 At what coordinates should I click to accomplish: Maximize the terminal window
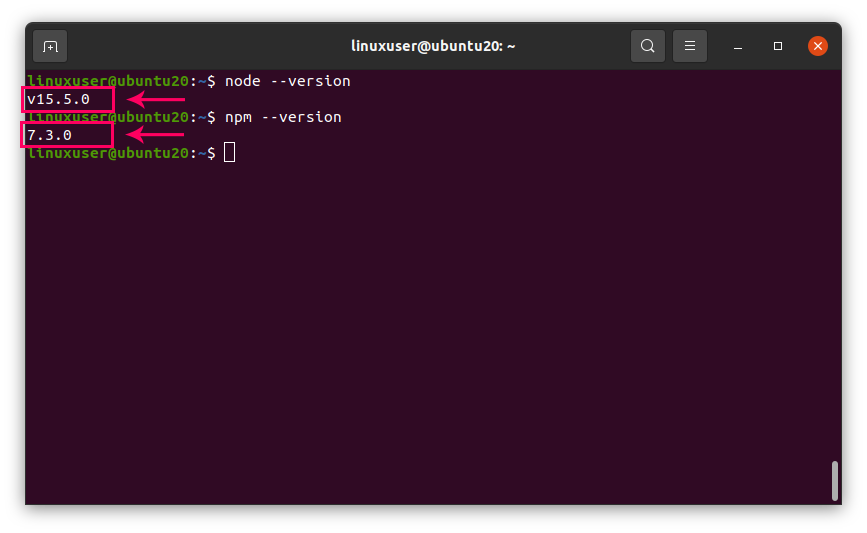pyautogui.click(x=778, y=46)
